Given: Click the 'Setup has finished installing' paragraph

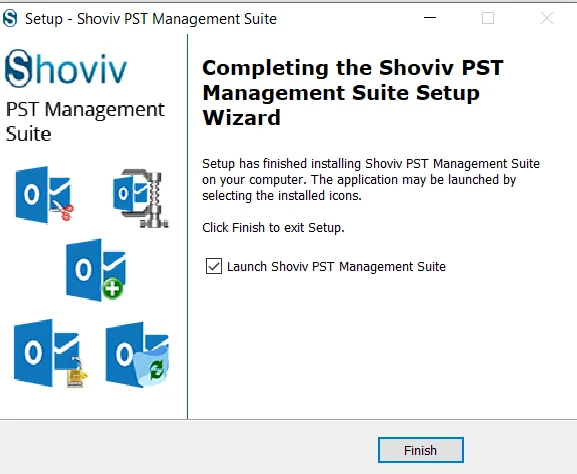Looking at the screenshot, I should (371, 180).
